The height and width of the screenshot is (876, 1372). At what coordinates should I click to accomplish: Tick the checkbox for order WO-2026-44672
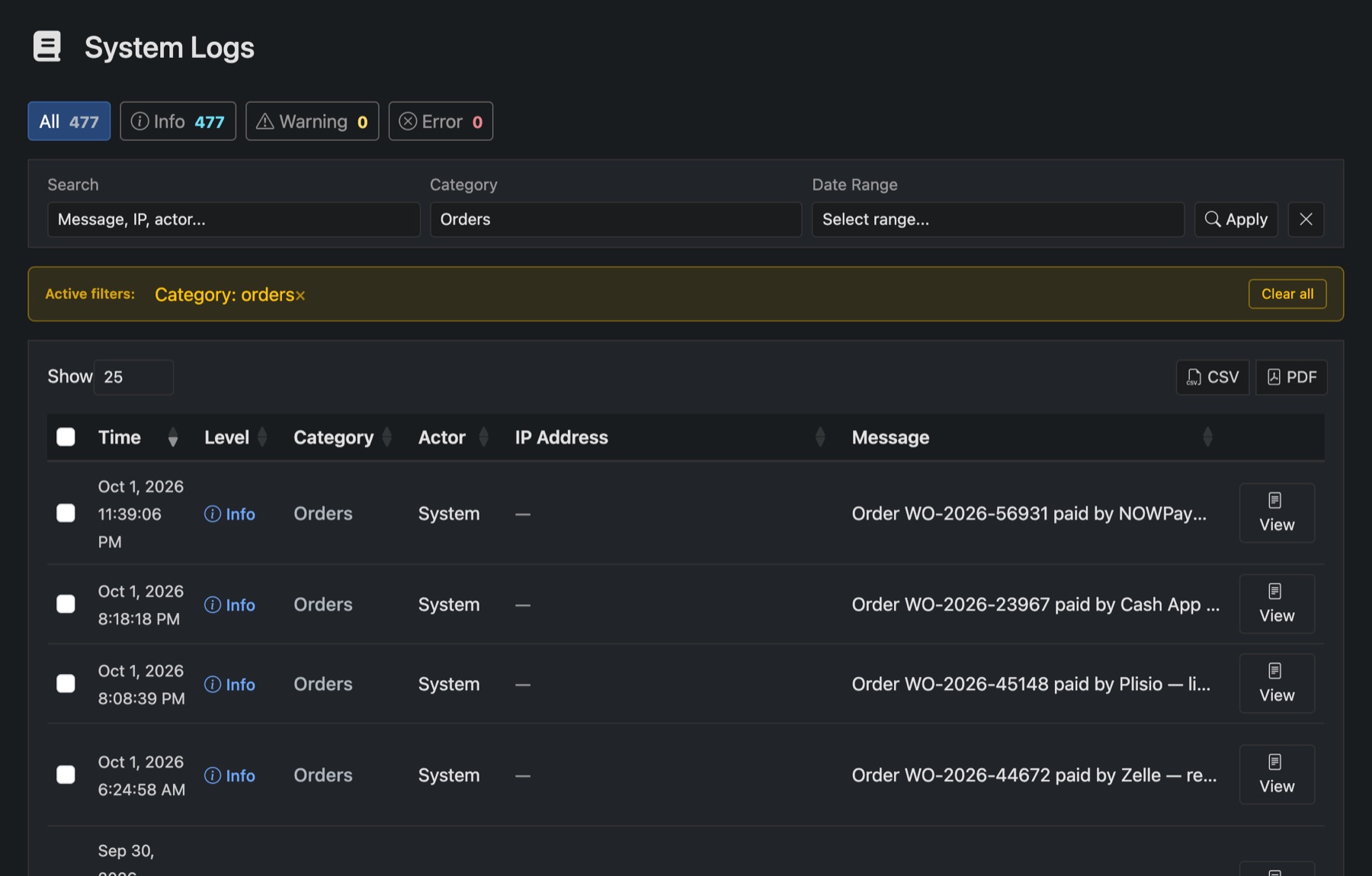point(66,775)
